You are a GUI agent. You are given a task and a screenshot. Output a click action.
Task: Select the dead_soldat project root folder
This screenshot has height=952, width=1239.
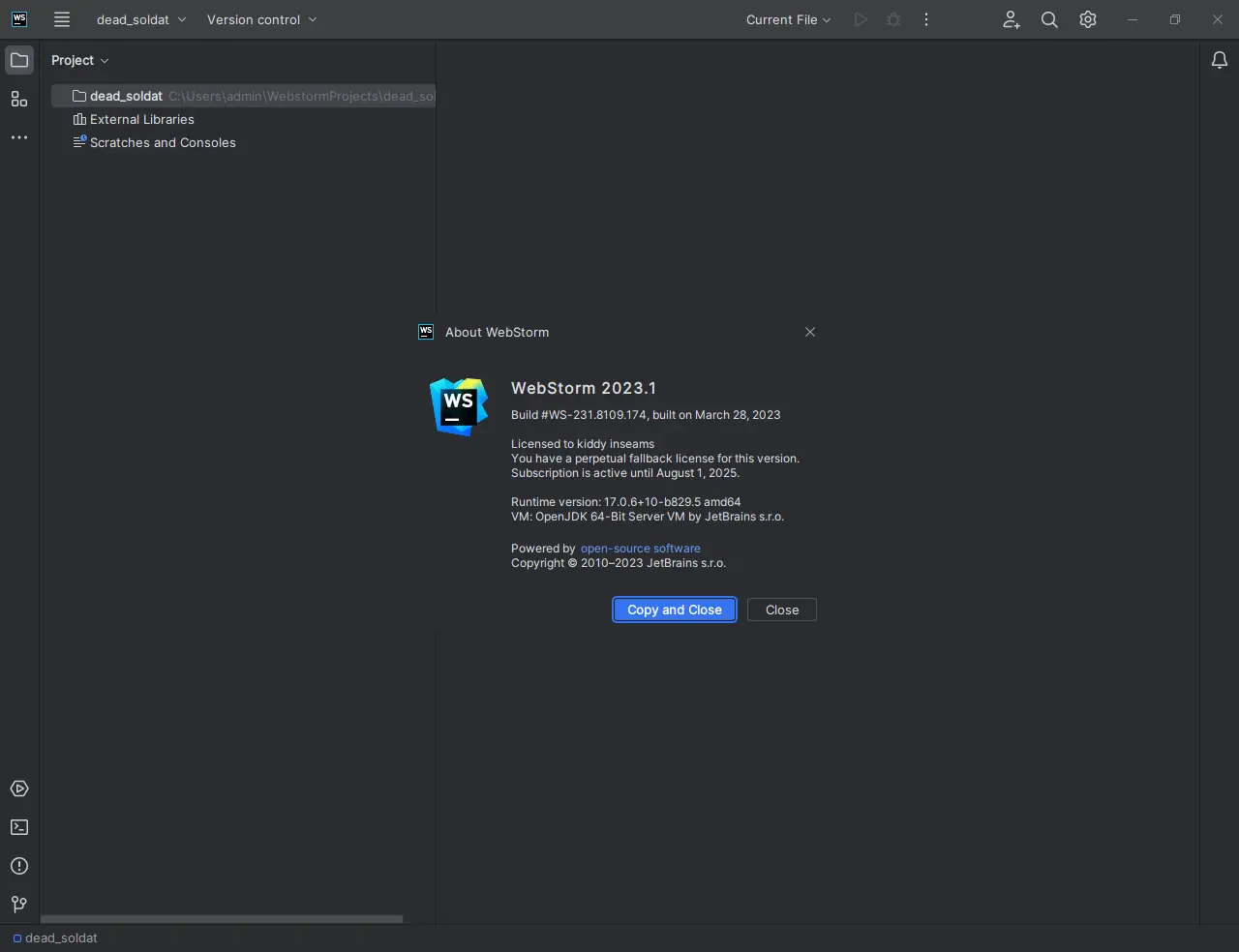(243, 96)
